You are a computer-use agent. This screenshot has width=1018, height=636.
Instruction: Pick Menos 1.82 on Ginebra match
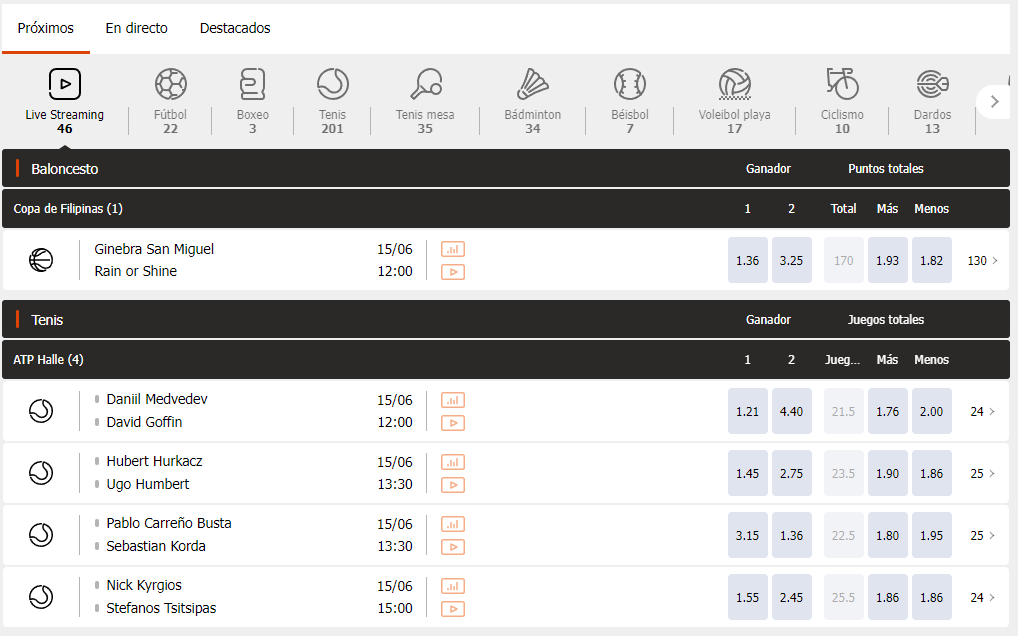931,261
